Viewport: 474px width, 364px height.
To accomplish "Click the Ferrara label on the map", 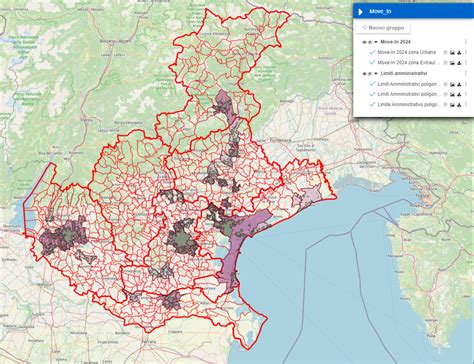I will point(149,342).
